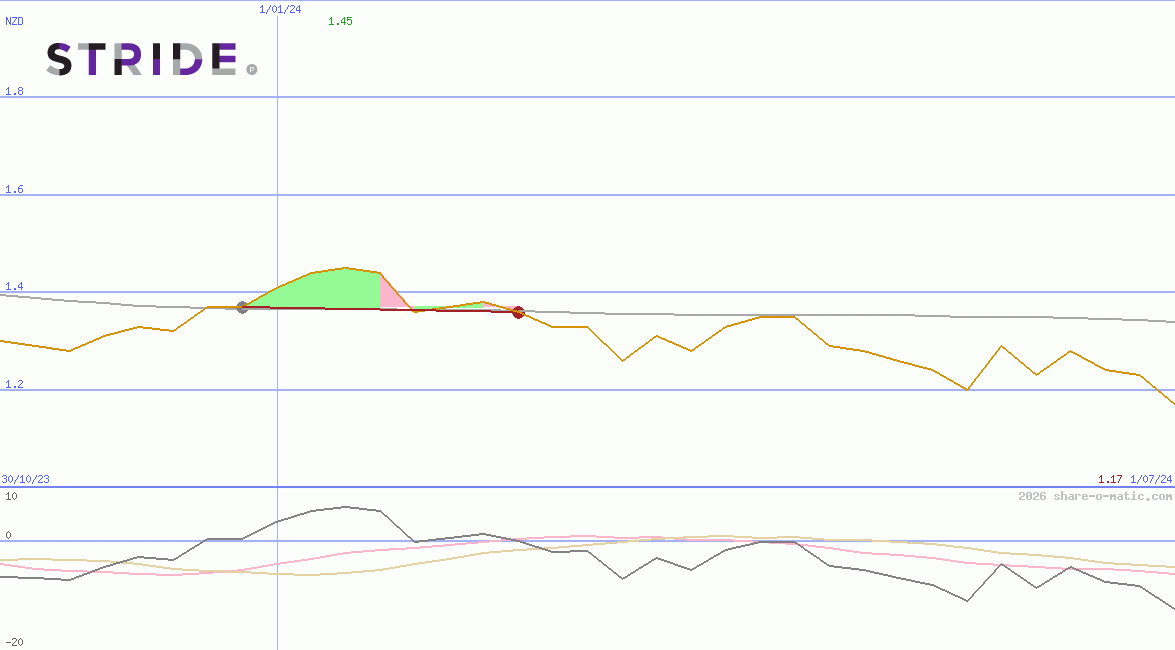1175x650 pixels.
Task: Click the 1/07/24 end date label
Action: 1151,479
